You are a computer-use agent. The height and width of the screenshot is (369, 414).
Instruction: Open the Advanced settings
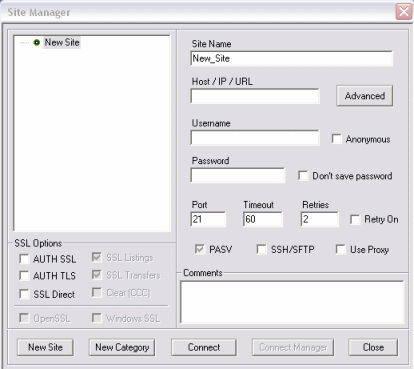coord(365,96)
